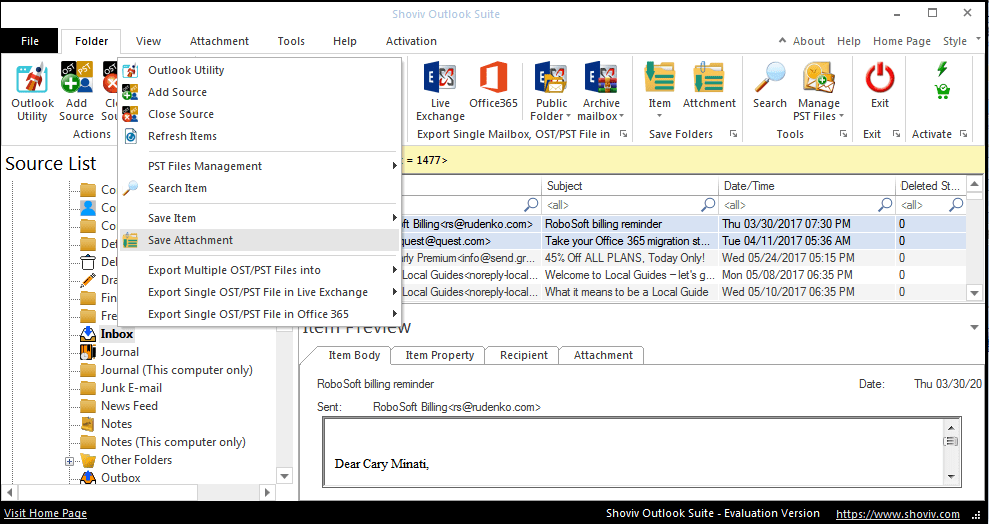The height and width of the screenshot is (524, 989).
Task: Click the Public Folder ribbon icon
Action: (x=552, y=78)
